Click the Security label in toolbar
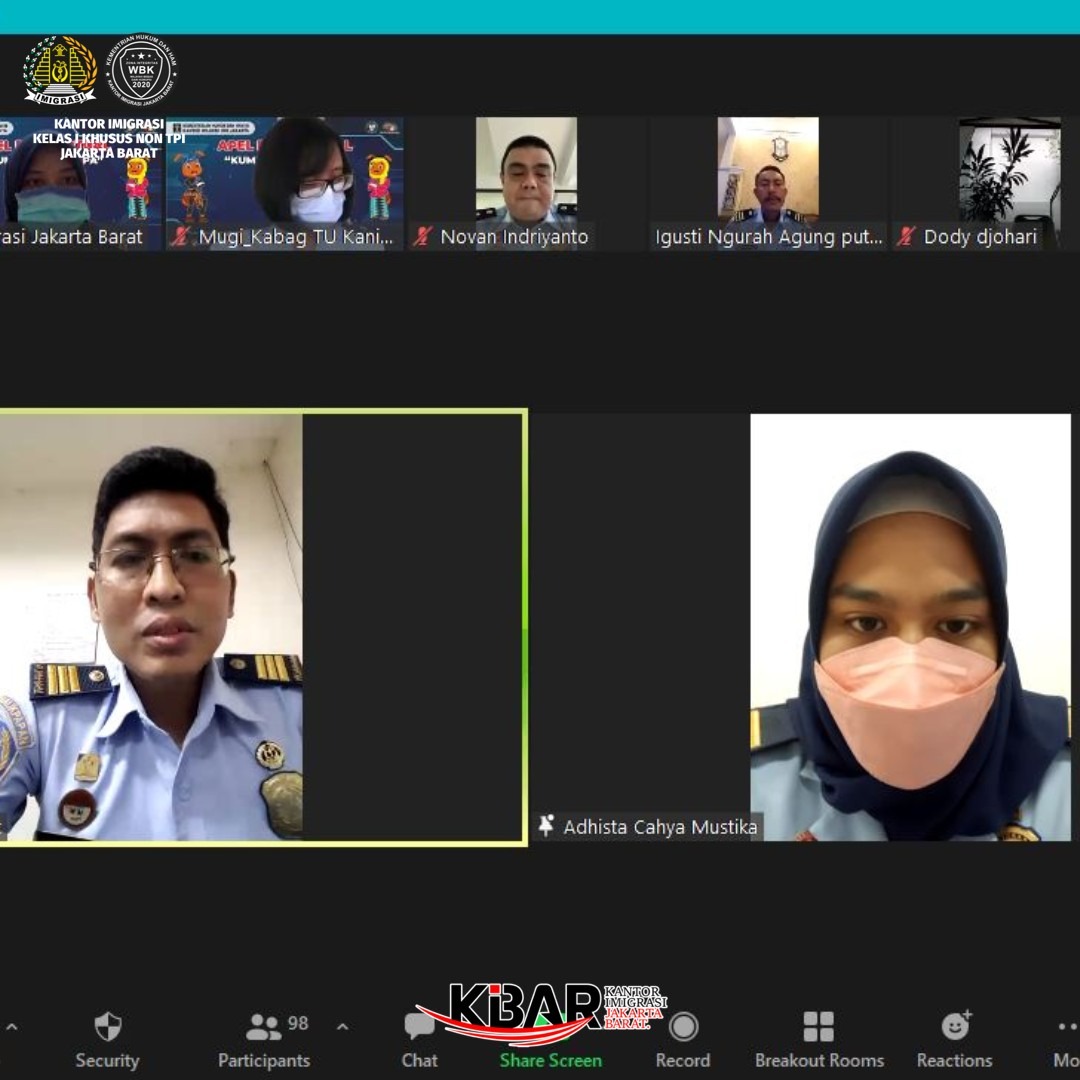The width and height of the screenshot is (1080, 1080). coord(107,1060)
